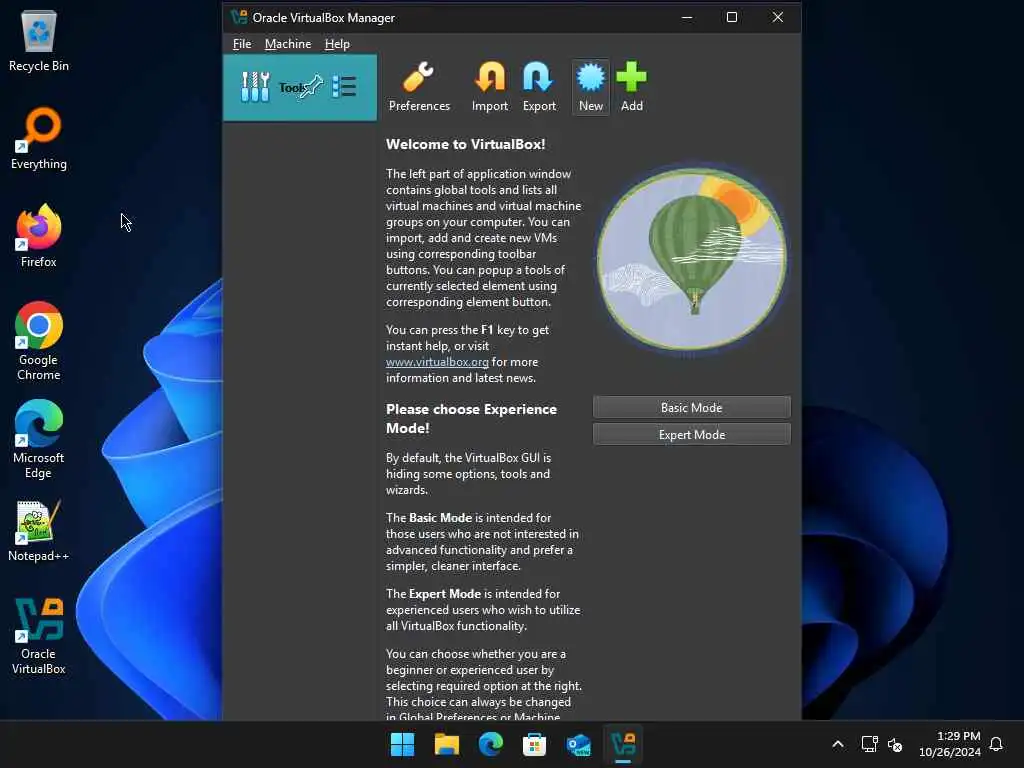Click the Export appliance icon
This screenshot has height=768, width=1024.
539,87
